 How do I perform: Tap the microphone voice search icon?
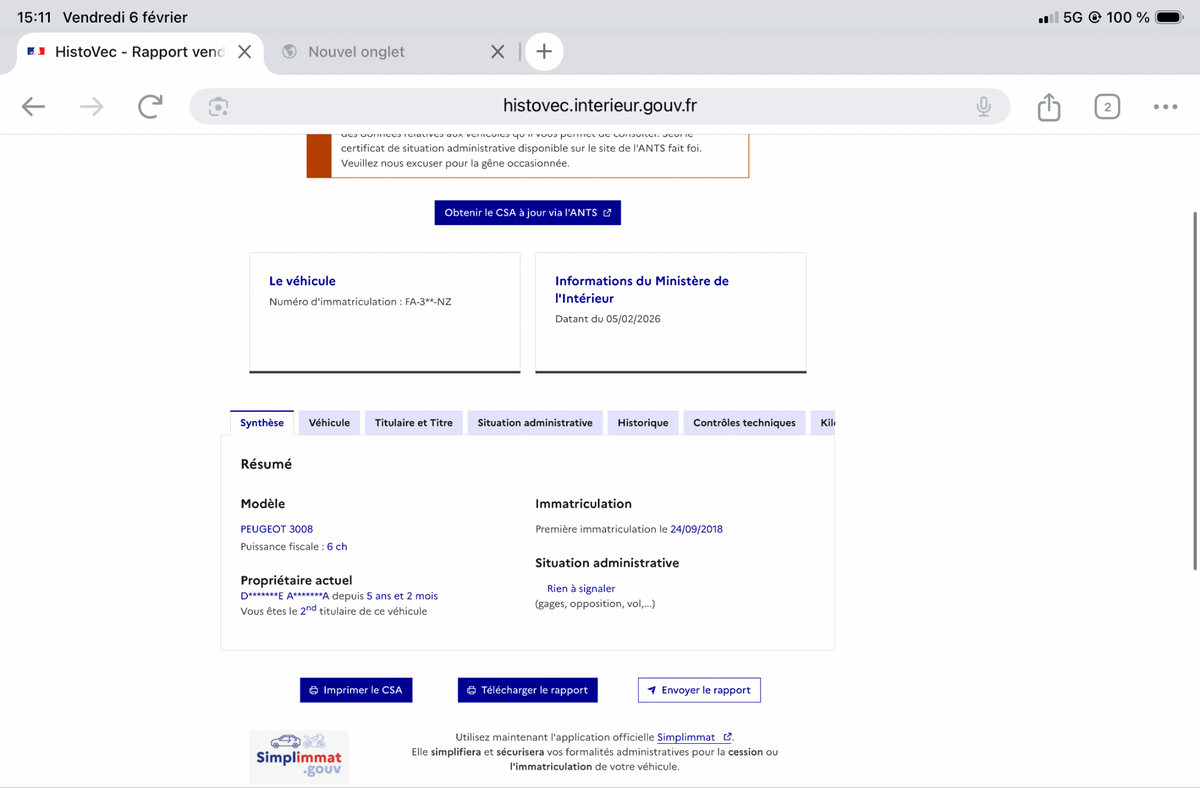[x=984, y=107]
